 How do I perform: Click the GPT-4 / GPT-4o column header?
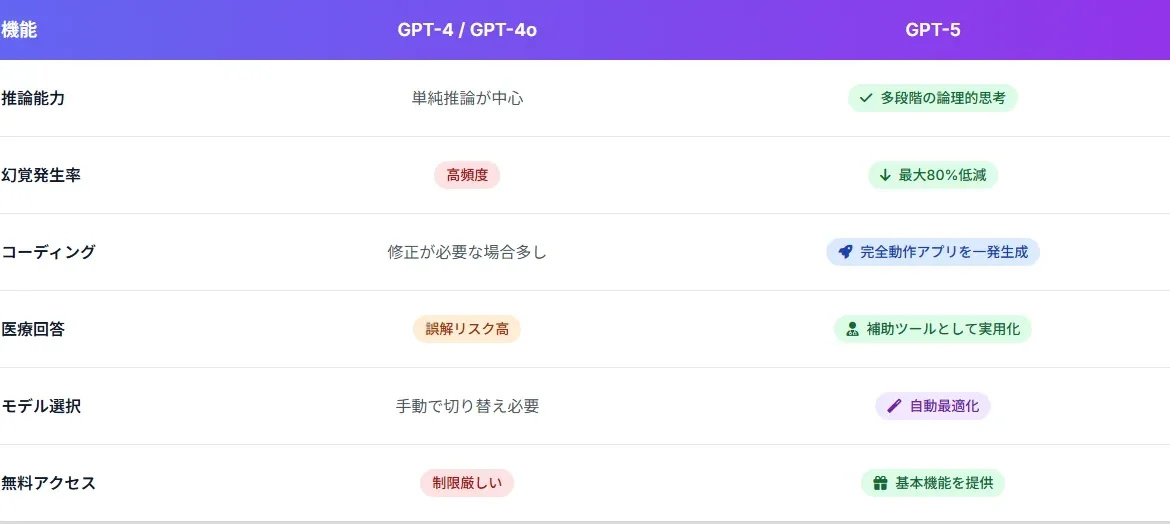point(467,30)
